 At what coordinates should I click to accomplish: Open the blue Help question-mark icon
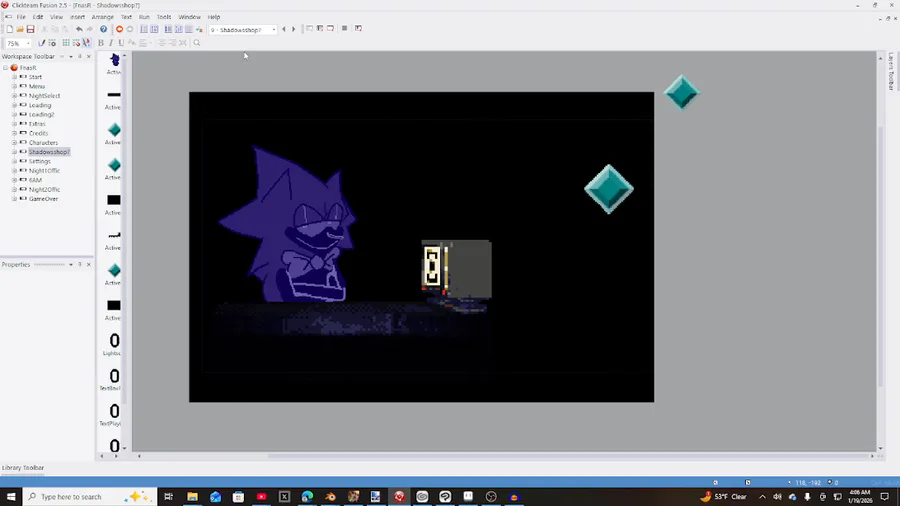pyautogui.click(x=103, y=29)
